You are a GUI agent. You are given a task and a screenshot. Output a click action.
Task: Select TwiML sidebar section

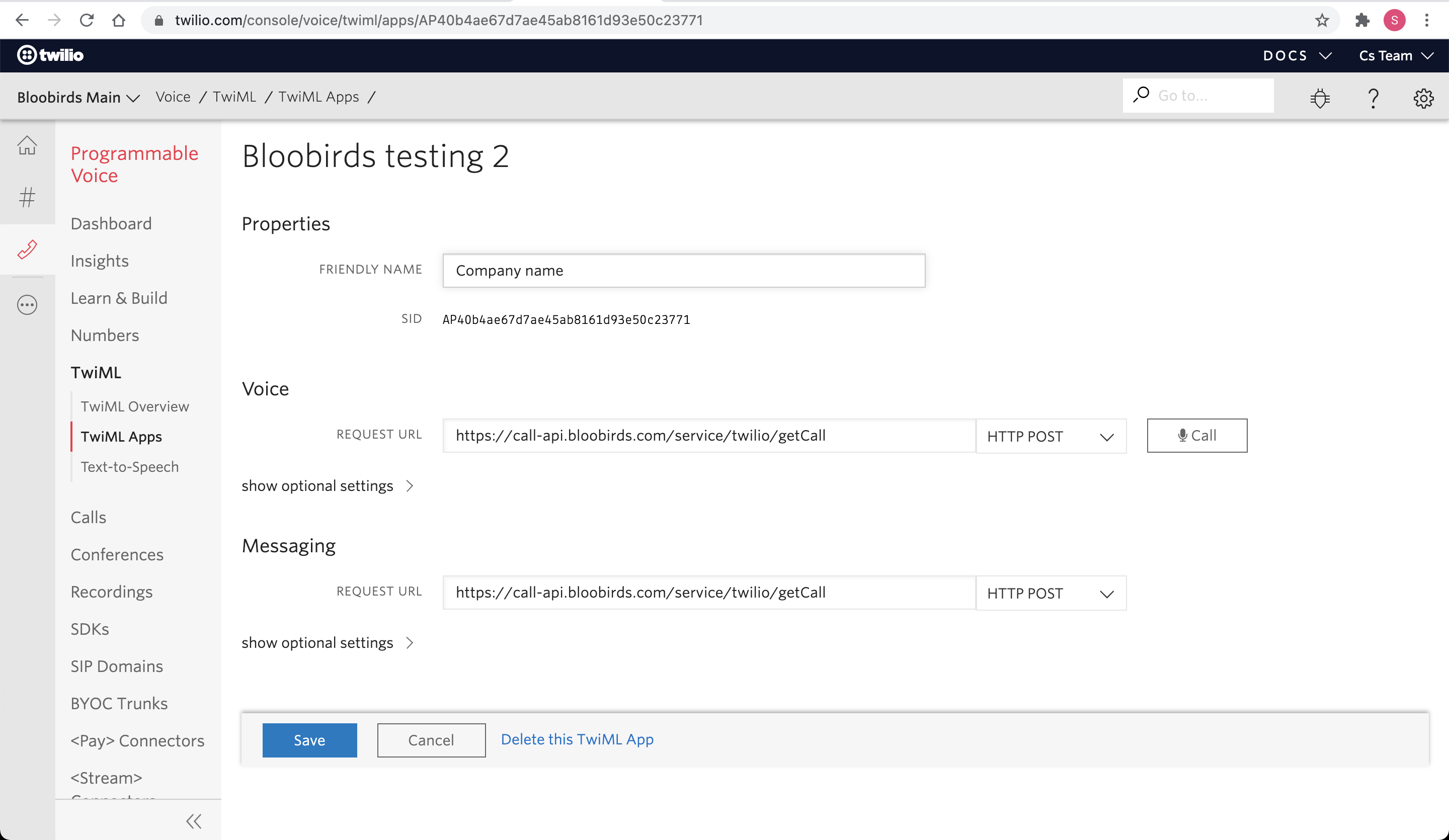coord(96,373)
